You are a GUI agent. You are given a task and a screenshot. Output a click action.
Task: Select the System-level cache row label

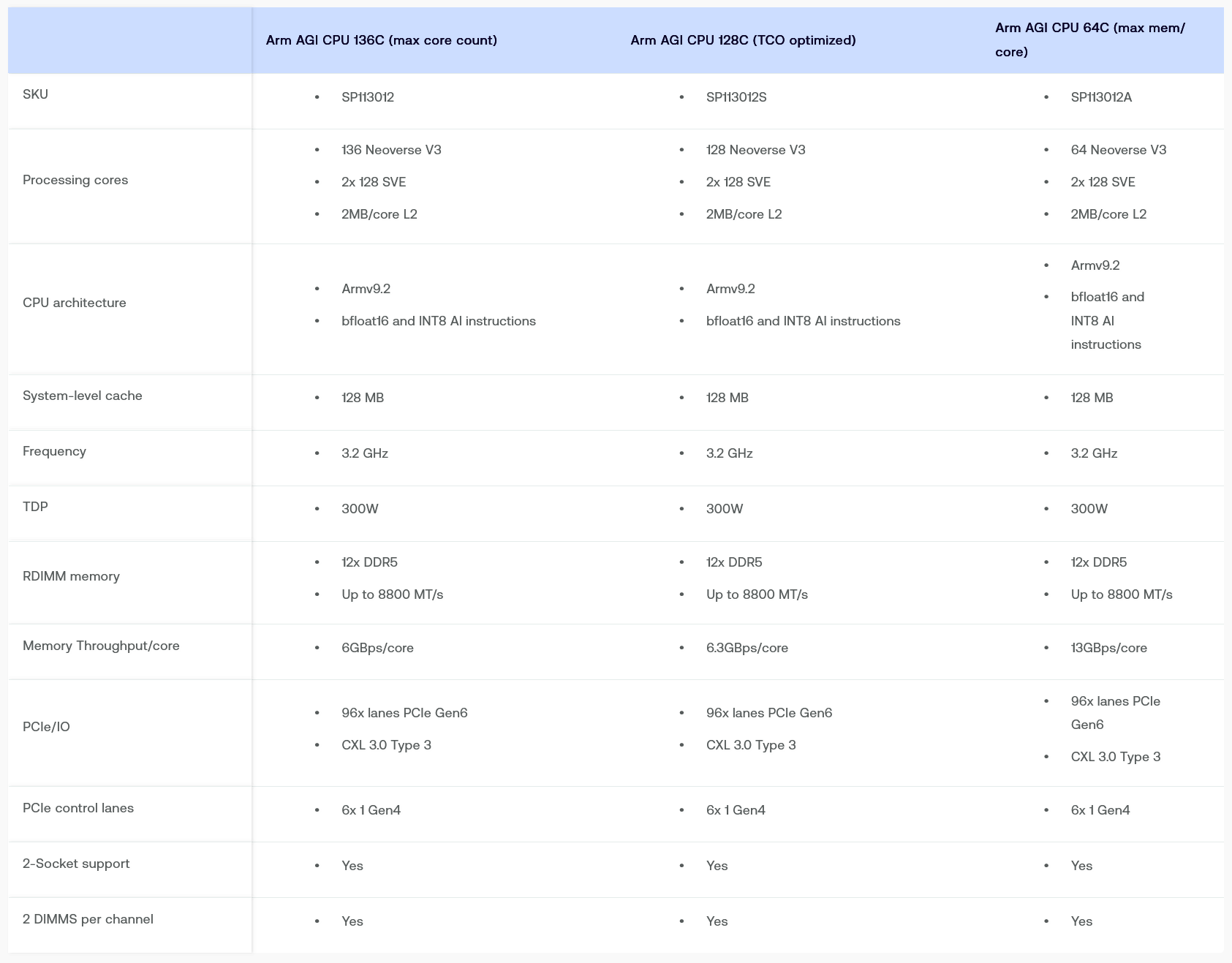click(82, 396)
